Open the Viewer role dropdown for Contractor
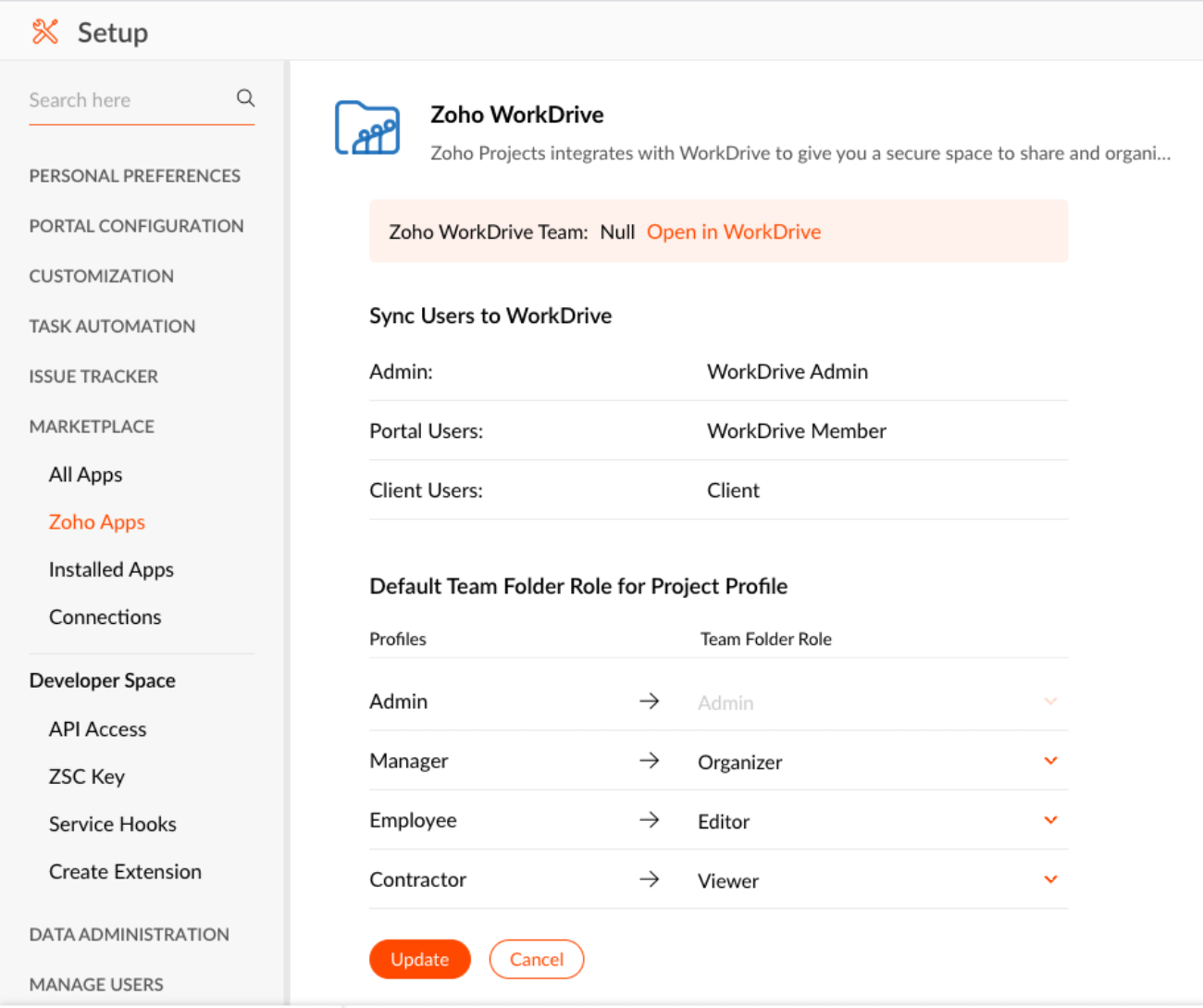The image size is (1203, 1008). click(x=1050, y=879)
